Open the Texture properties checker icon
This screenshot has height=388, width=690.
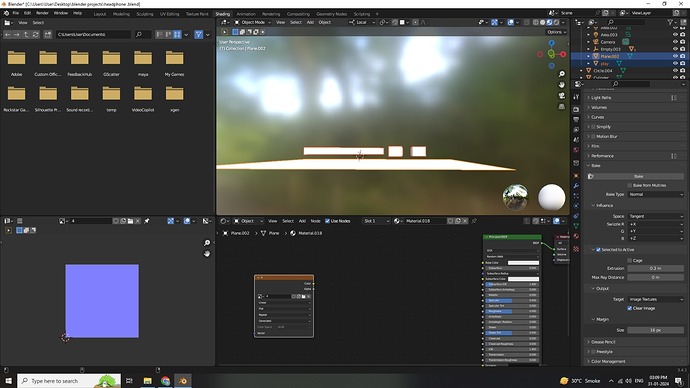pyautogui.click(x=576, y=249)
